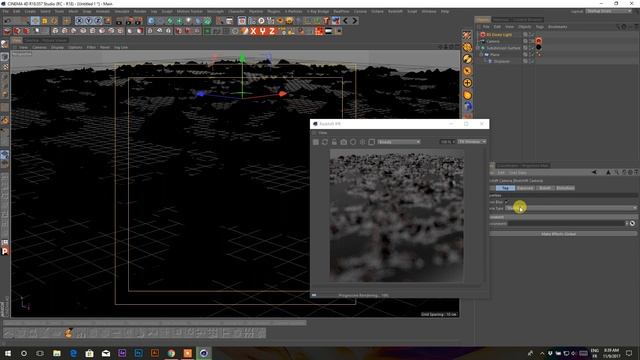Click the orange plus-circle icon in right column
The width and height of the screenshot is (640, 360).
tap(467, 83)
